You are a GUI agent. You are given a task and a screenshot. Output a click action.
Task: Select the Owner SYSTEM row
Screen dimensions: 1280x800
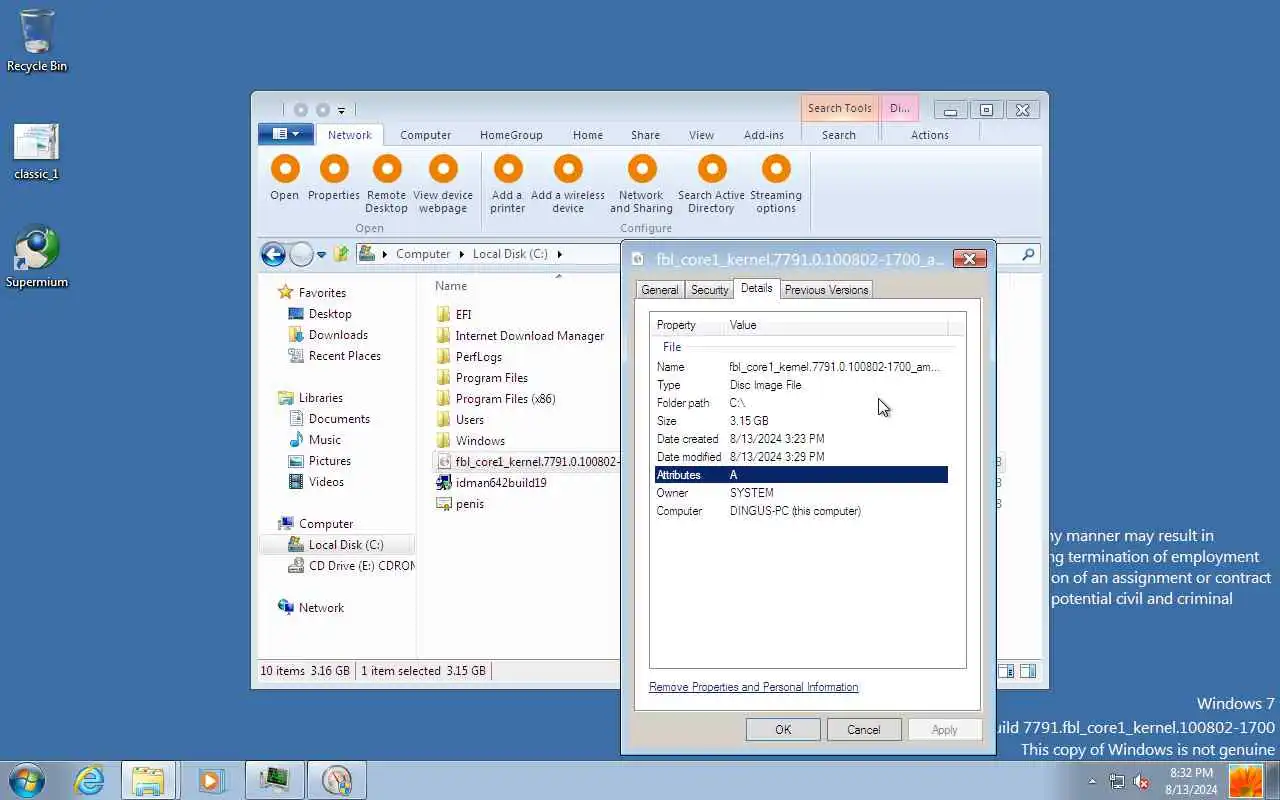801,493
